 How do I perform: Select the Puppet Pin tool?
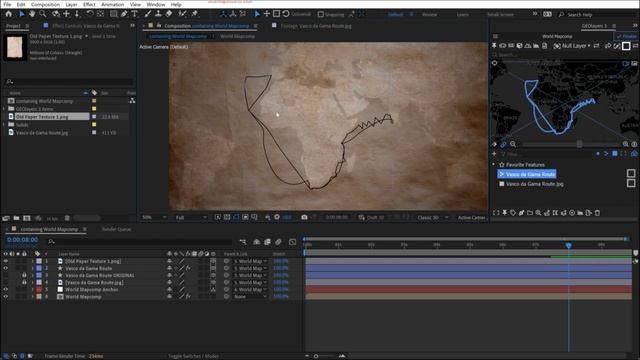(x=195, y=14)
